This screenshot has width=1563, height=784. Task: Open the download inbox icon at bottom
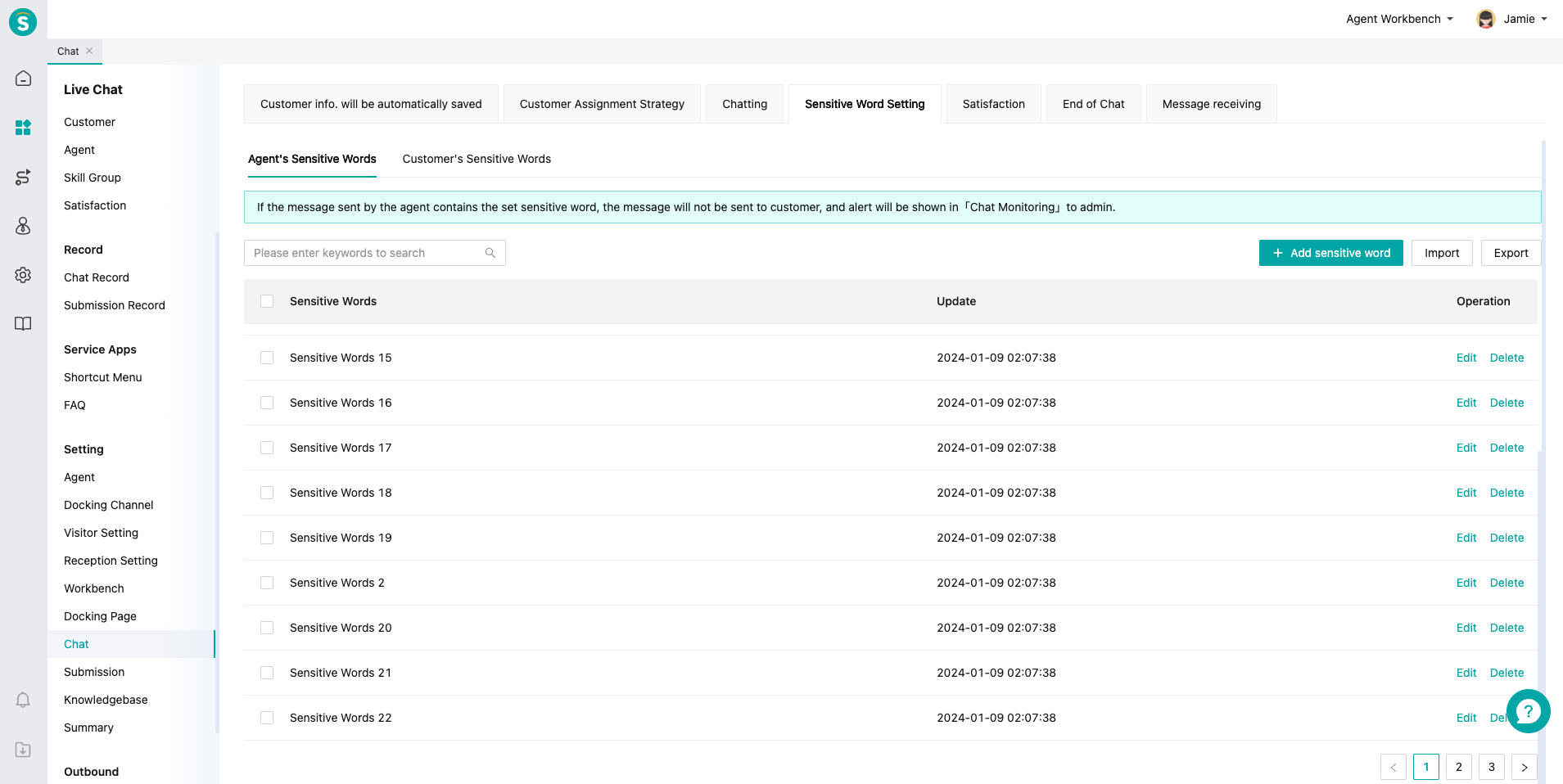click(x=23, y=750)
